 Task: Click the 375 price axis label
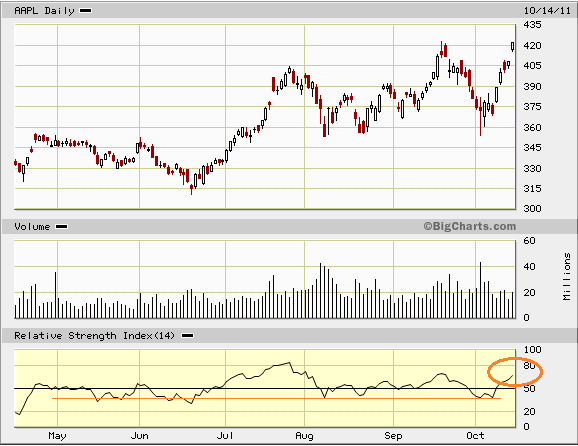click(532, 107)
